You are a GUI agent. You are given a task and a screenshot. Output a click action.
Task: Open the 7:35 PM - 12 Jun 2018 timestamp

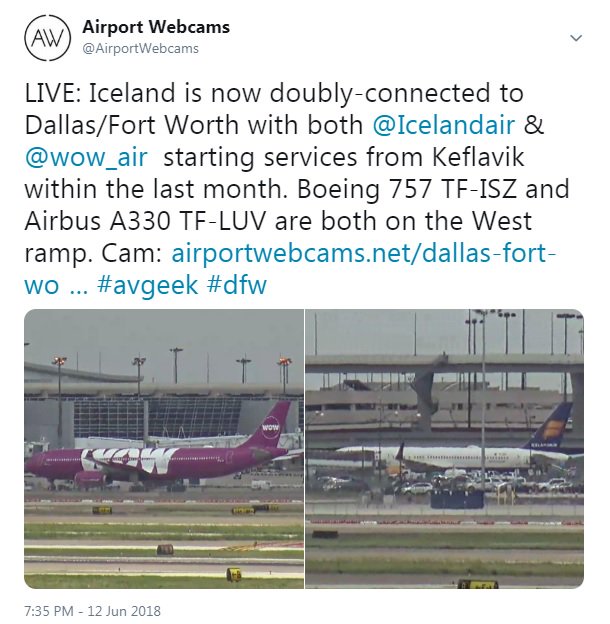93,611
